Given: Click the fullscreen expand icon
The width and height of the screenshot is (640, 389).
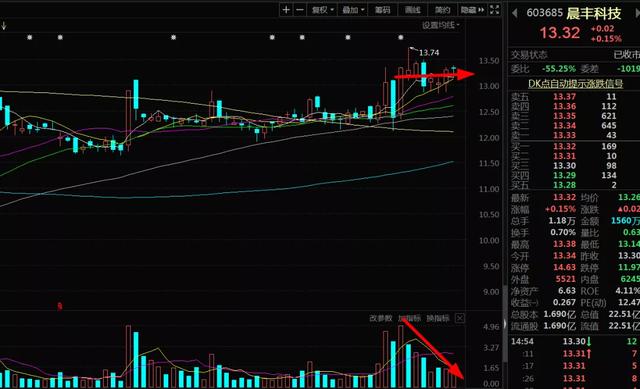Looking at the screenshot, I should (x=494, y=10).
